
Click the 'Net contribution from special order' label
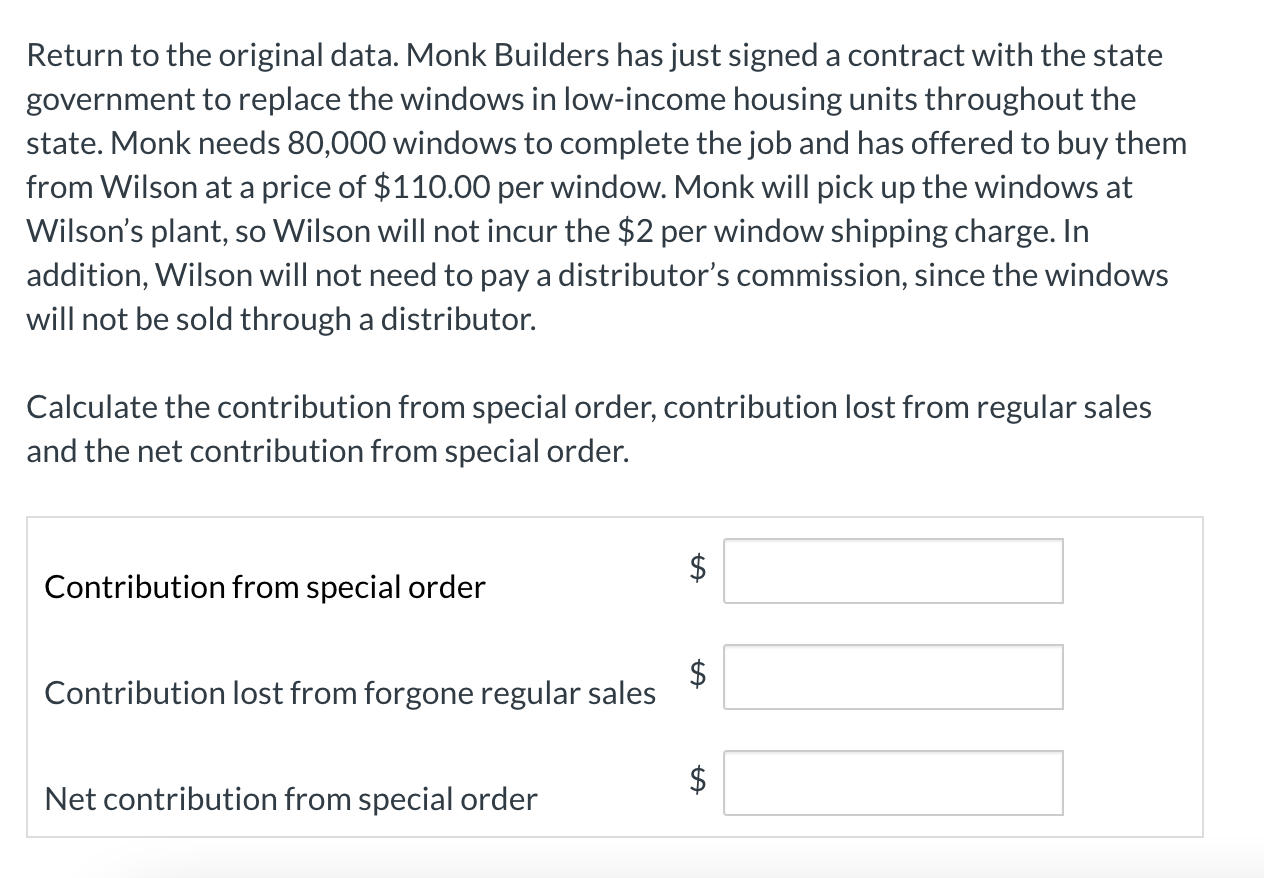pos(291,799)
